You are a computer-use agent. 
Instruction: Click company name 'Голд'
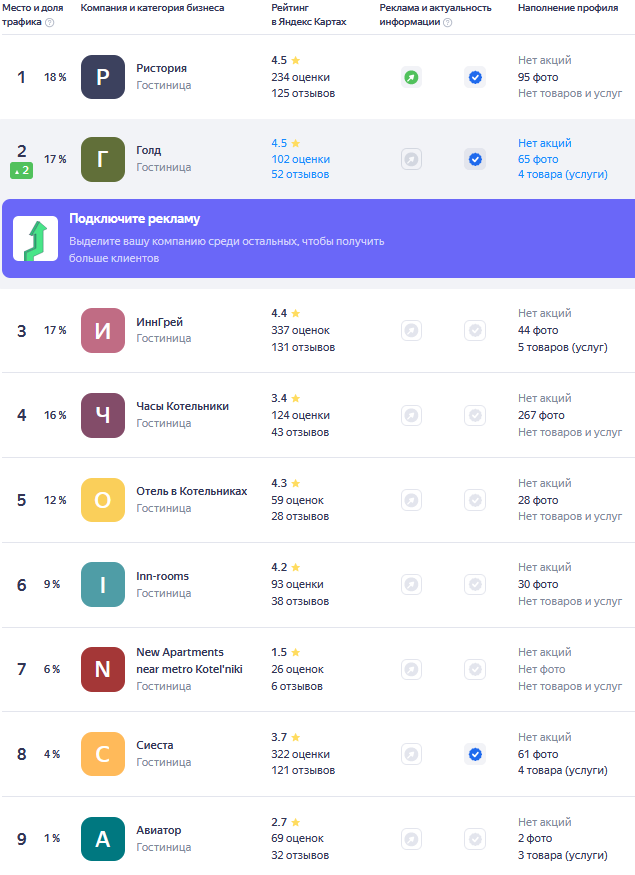click(x=148, y=150)
